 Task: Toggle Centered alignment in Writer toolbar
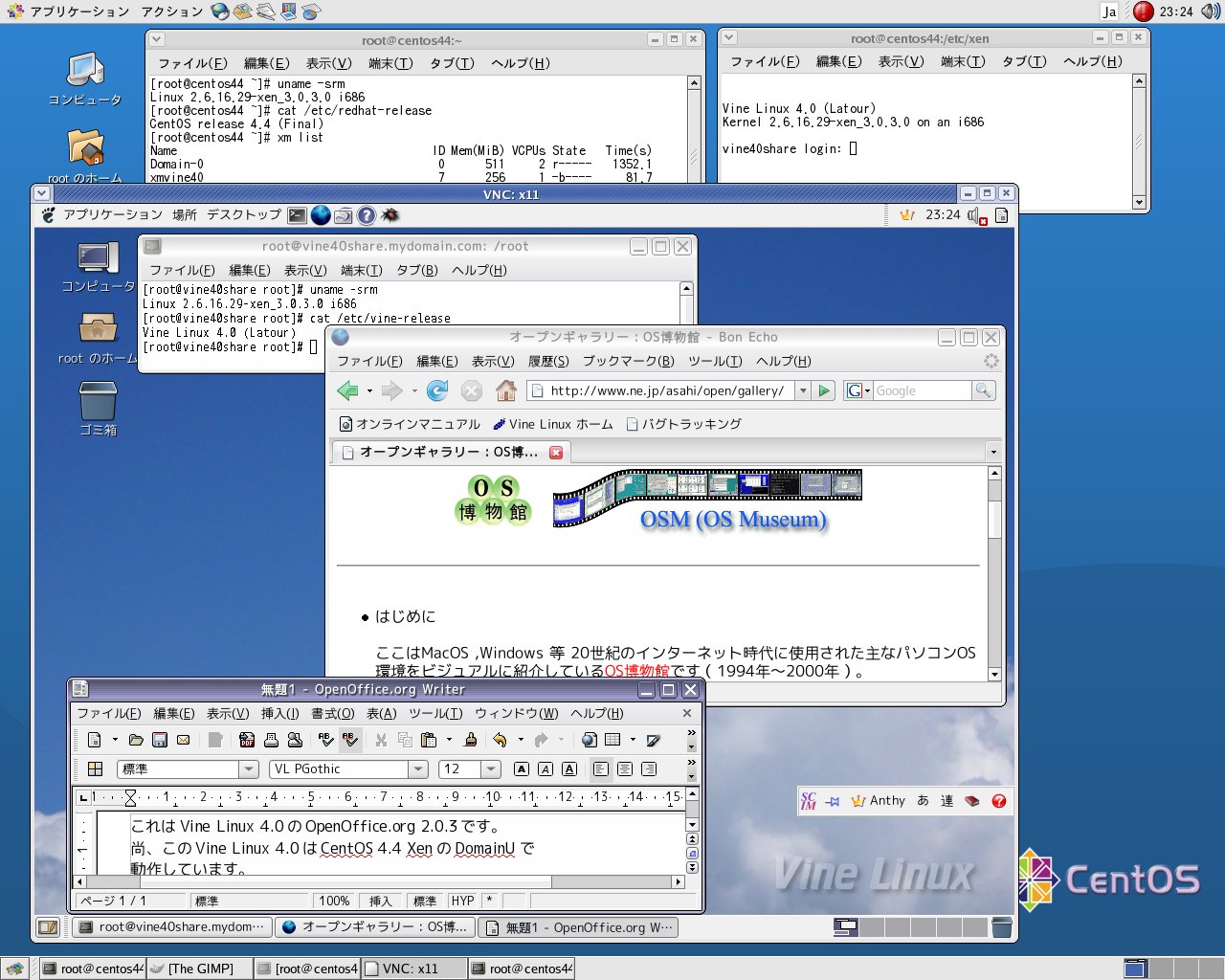coord(625,768)
